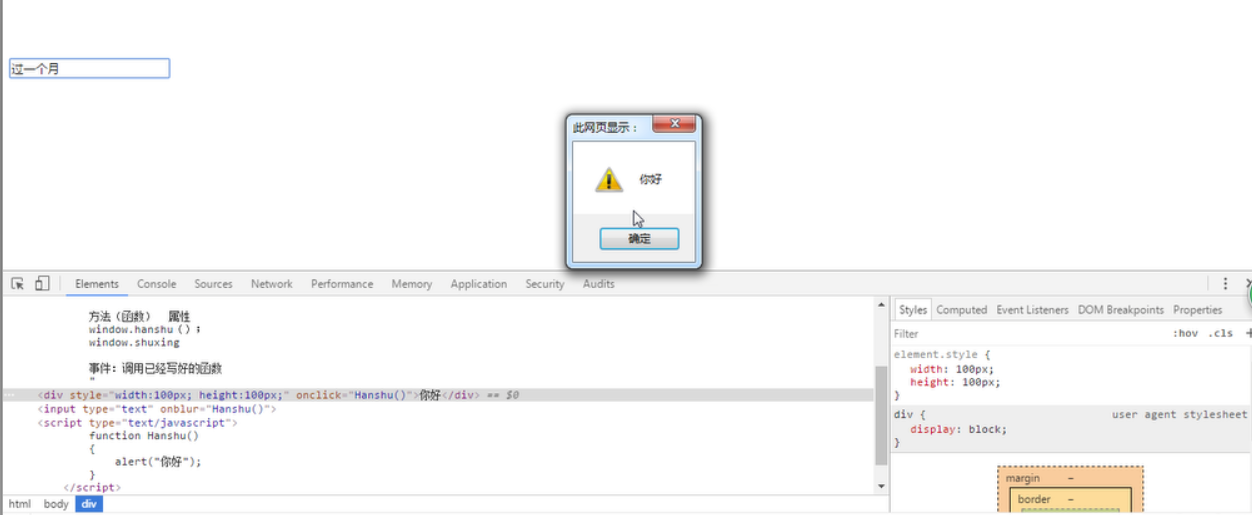Switch to the Sources tab
The width and height of the screenshot is (1252, 515).
213,284
